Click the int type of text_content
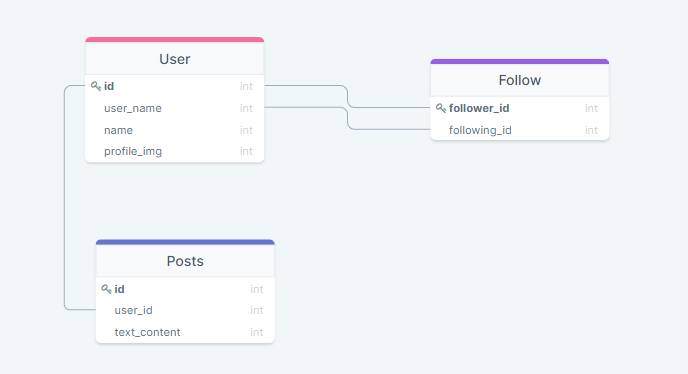 coord(257,332)
